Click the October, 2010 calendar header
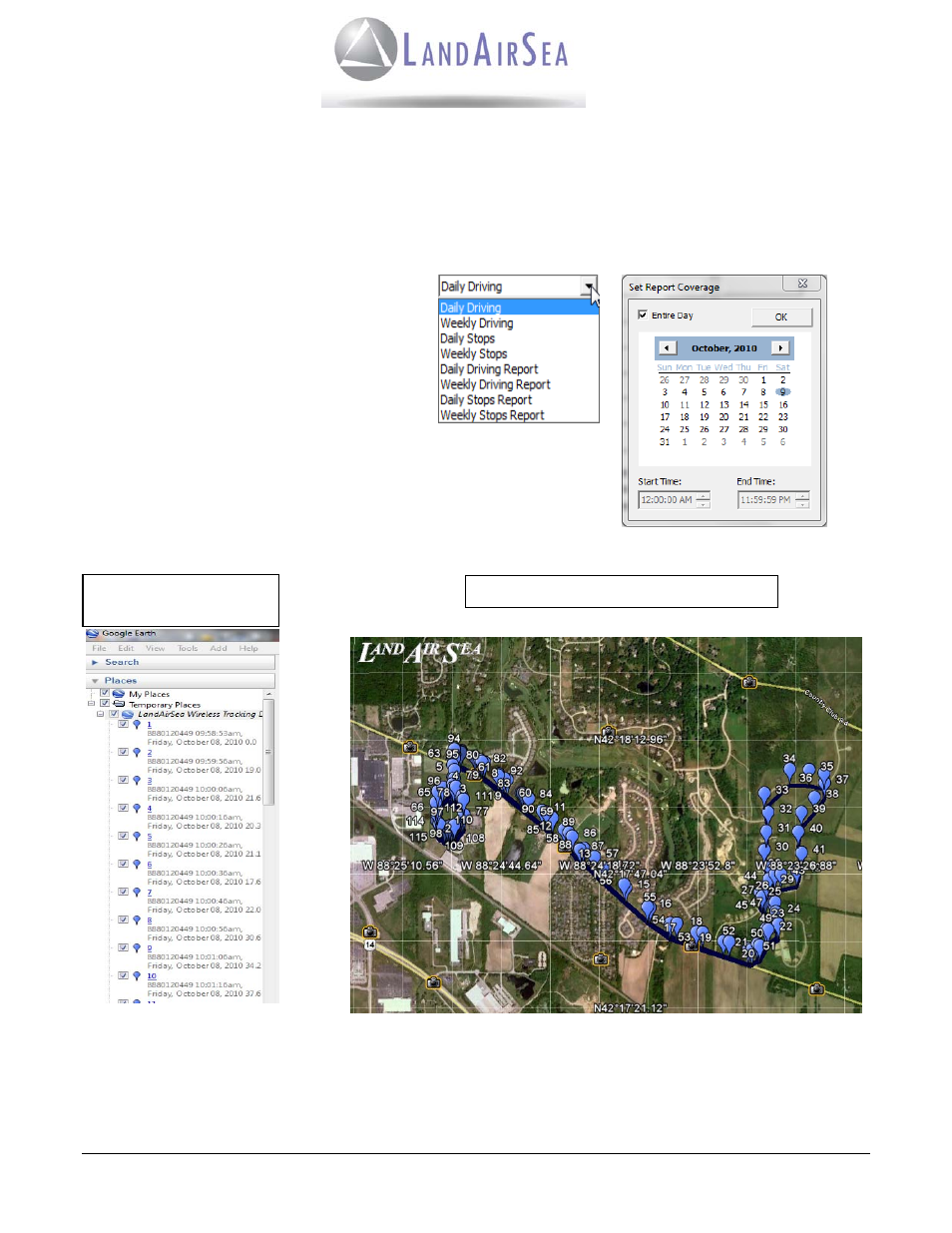This screenshot has width=952, height=1233. 724,348
